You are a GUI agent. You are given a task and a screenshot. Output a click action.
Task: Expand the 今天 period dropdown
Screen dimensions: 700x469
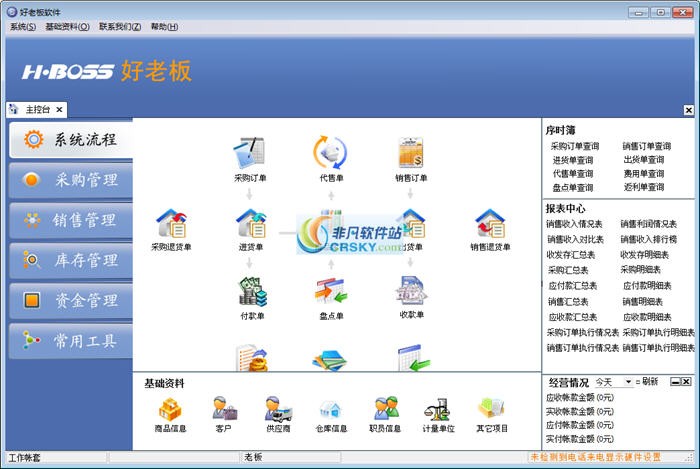[628, 382]
